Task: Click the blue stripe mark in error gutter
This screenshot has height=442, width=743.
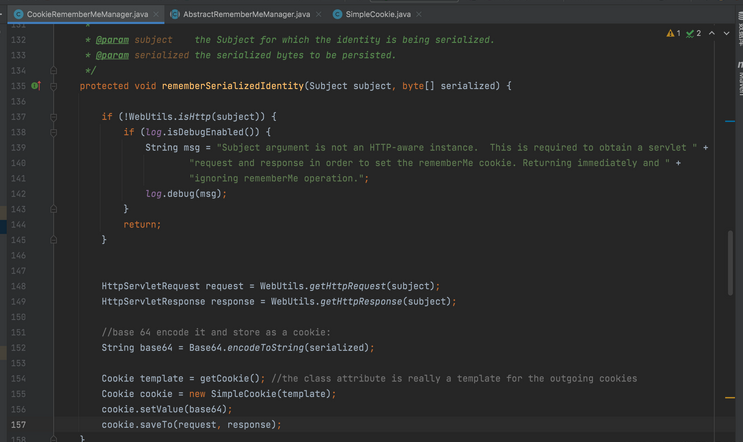Action: point(730,121)
